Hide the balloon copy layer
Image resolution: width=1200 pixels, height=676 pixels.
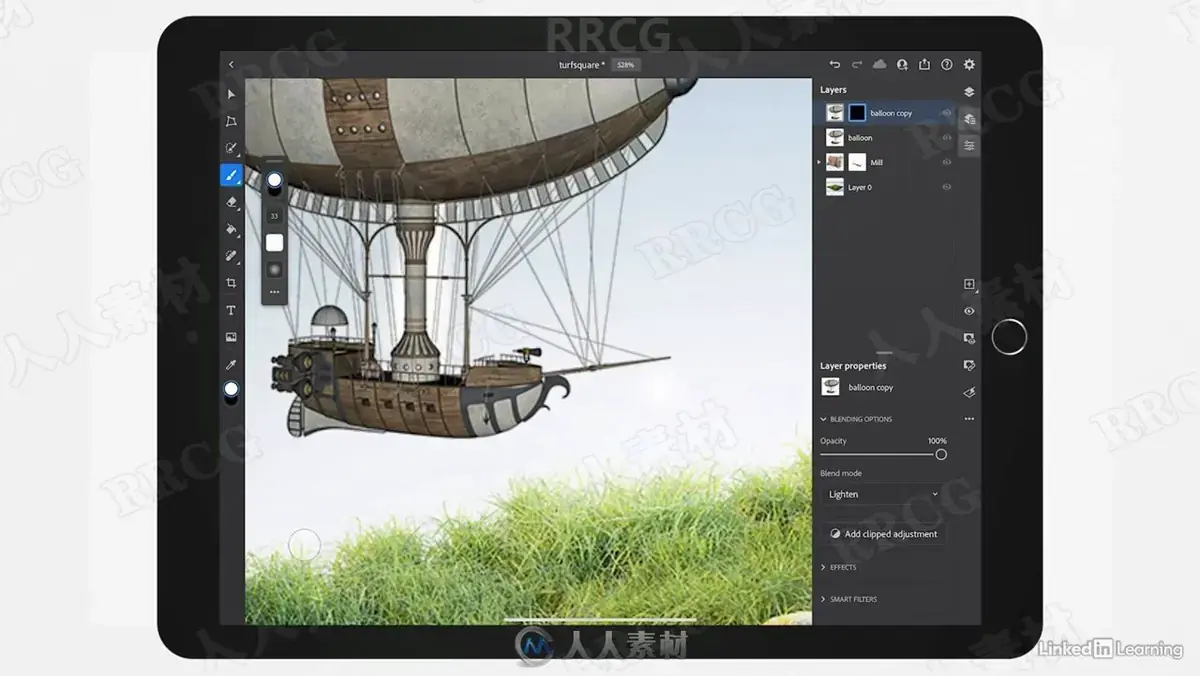[x=946, y=113]
